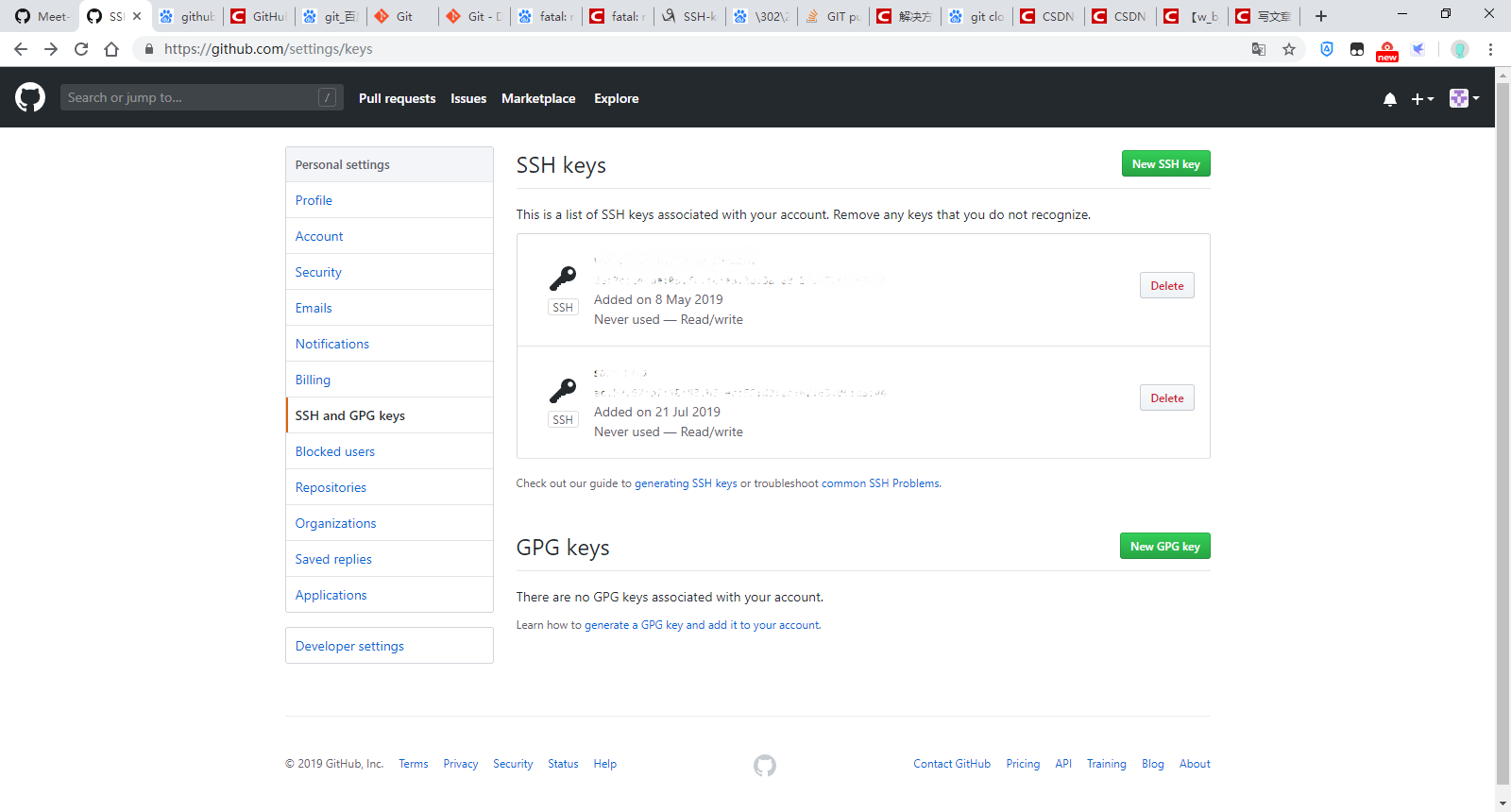Open About footer link

pos(1195,764)
